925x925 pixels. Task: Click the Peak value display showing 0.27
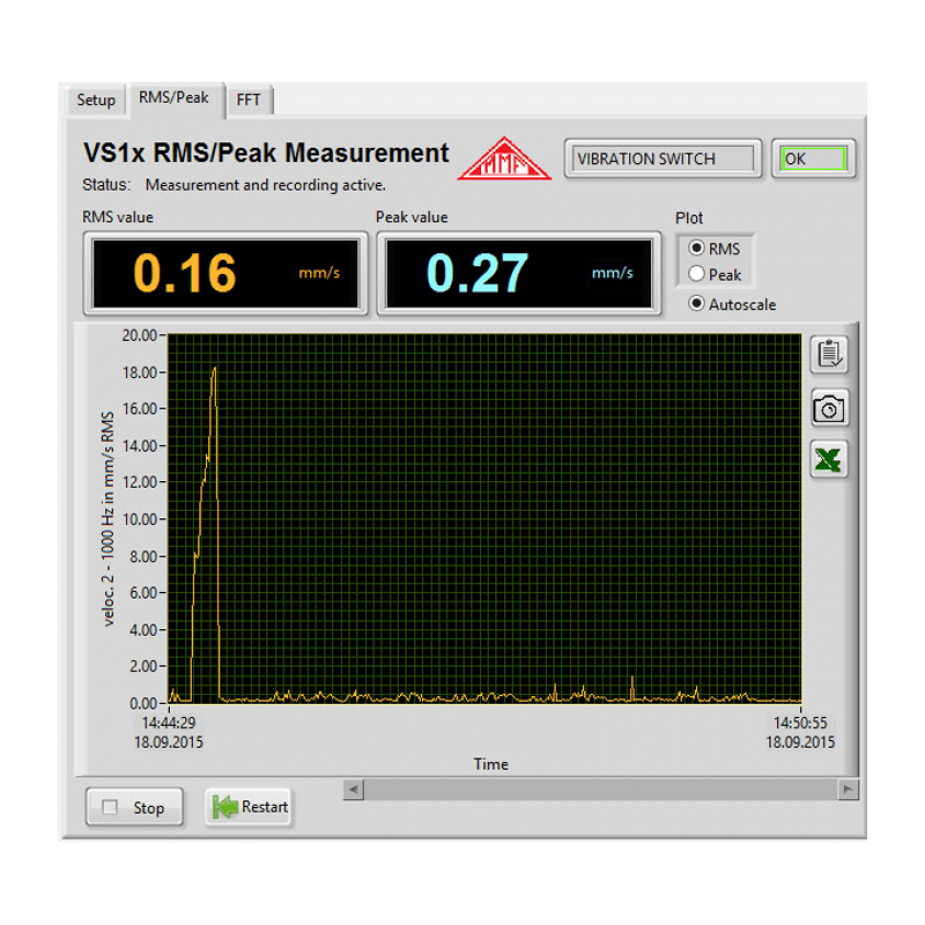pyautogui.click(x=517, y=273)
